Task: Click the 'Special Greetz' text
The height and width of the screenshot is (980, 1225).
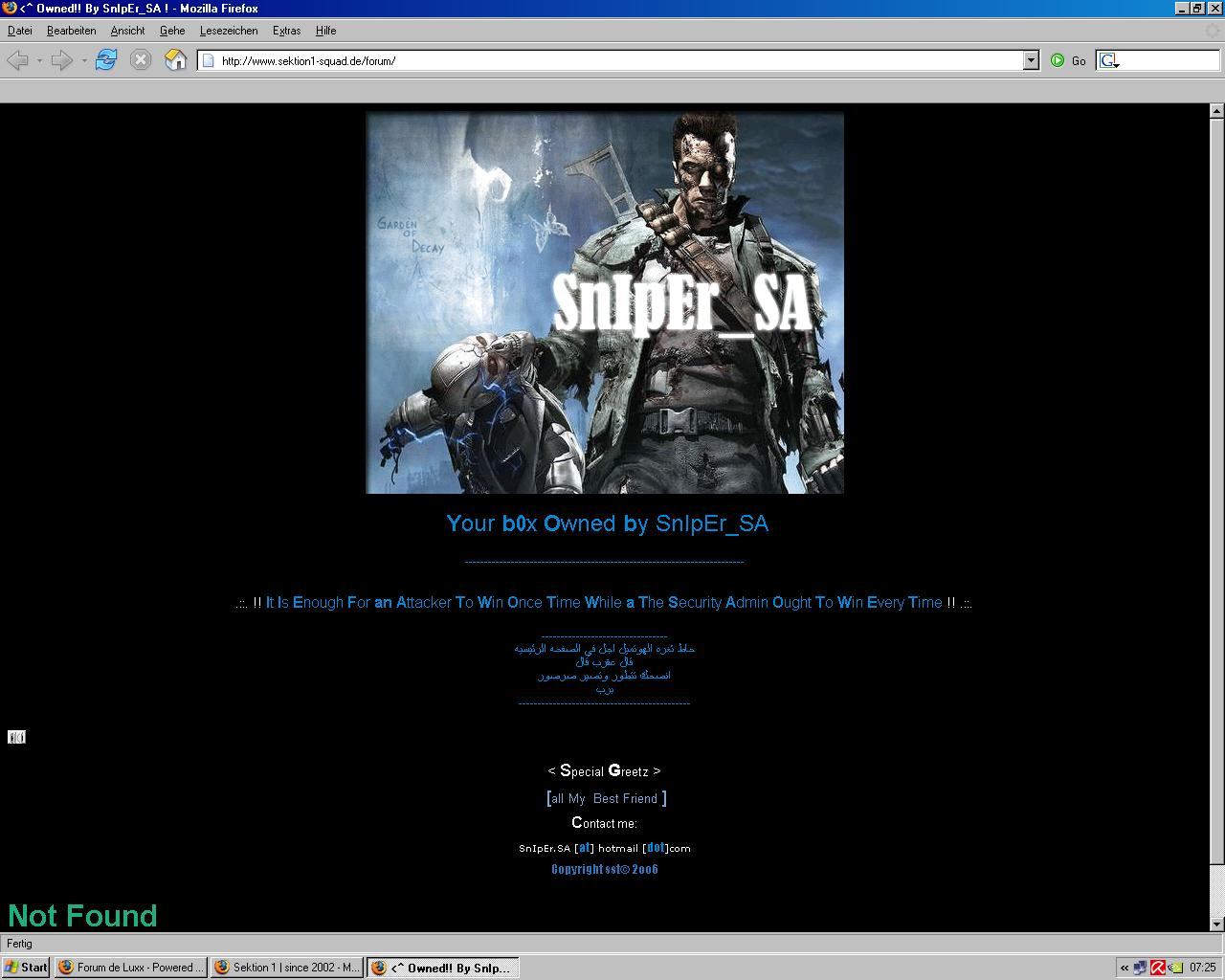Action: point(604,770)
